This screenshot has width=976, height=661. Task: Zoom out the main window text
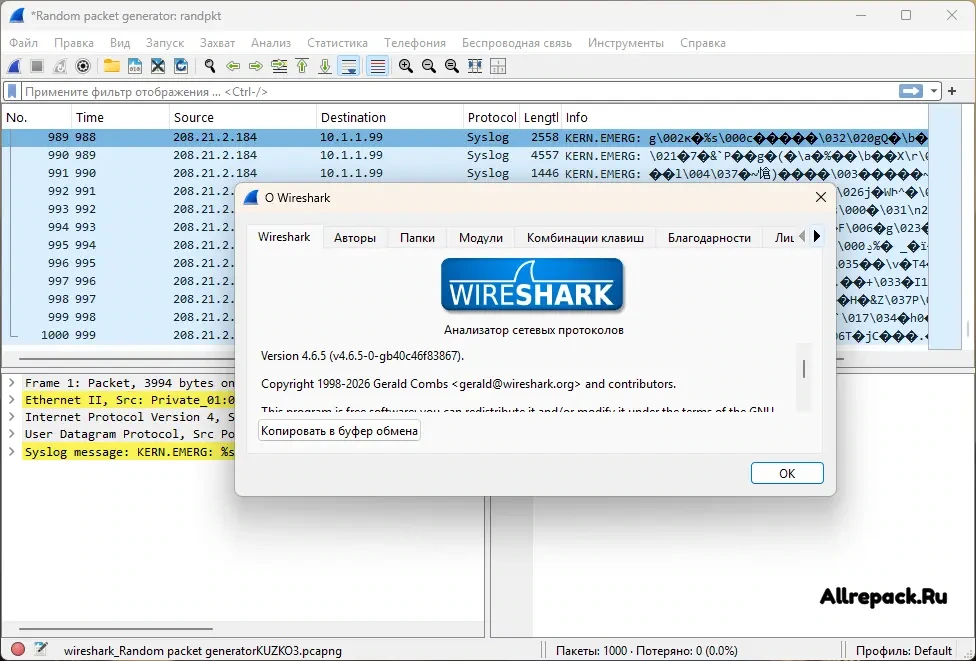[429, 66]
